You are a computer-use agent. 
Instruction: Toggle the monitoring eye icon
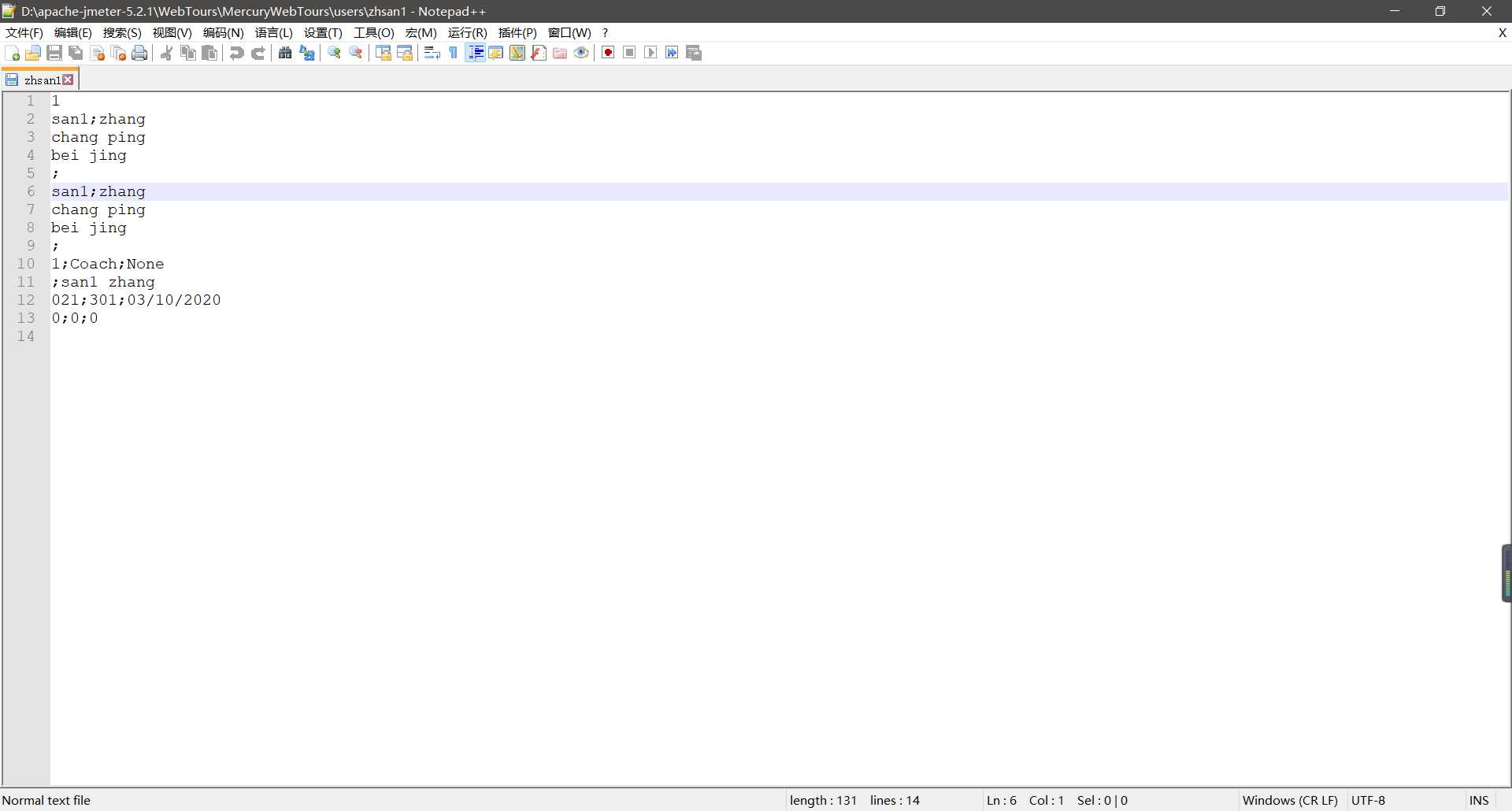tap(581, 53)
